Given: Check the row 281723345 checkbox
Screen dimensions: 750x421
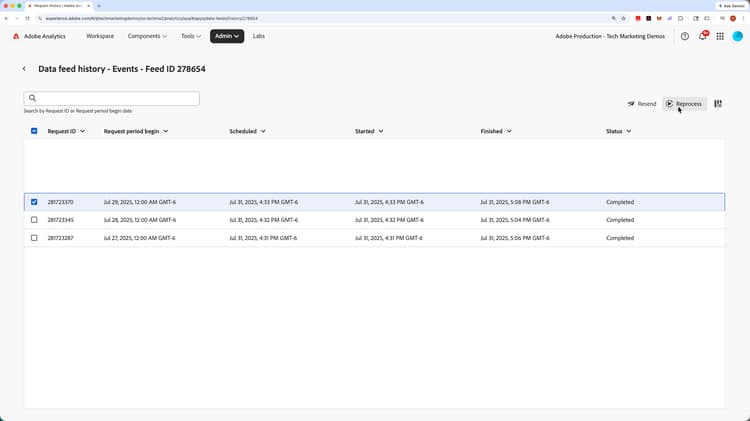Looking at the screenshot, I should (34, 220).
